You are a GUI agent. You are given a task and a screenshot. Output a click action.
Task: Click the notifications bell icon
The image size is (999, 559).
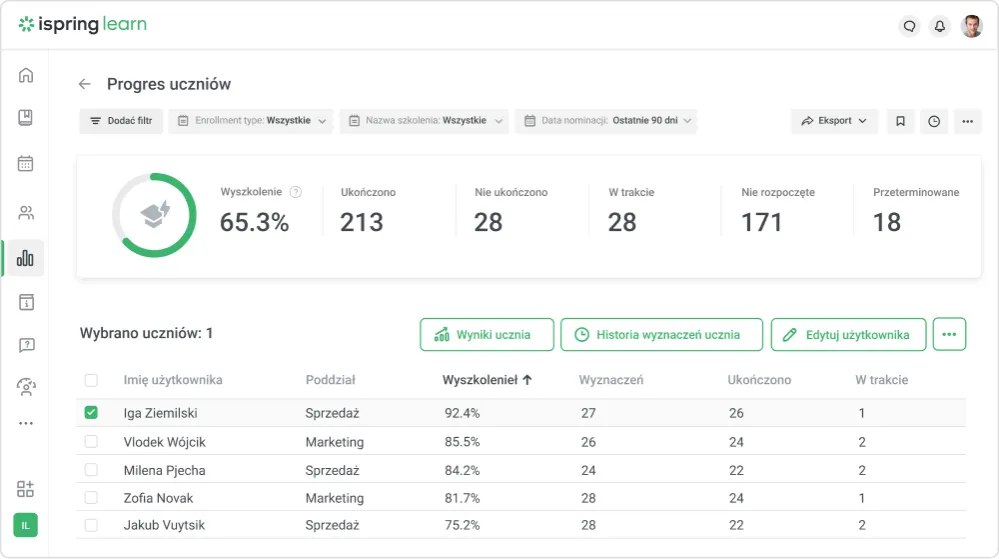(x=939, y=27)
